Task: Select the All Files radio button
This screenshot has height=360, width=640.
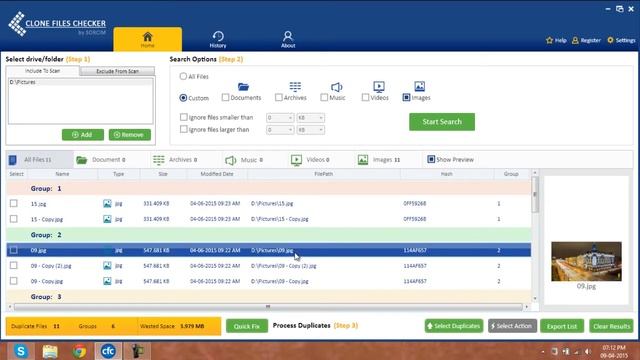Action: click(183, 76)
